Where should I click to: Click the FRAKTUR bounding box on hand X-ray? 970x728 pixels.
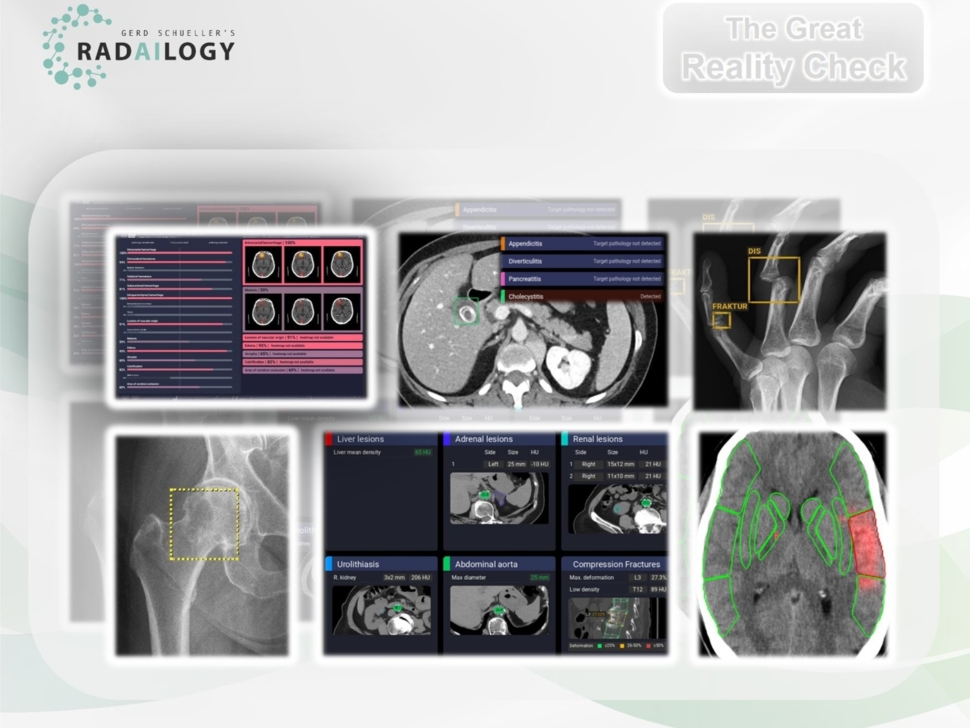(x=721, y=320)
